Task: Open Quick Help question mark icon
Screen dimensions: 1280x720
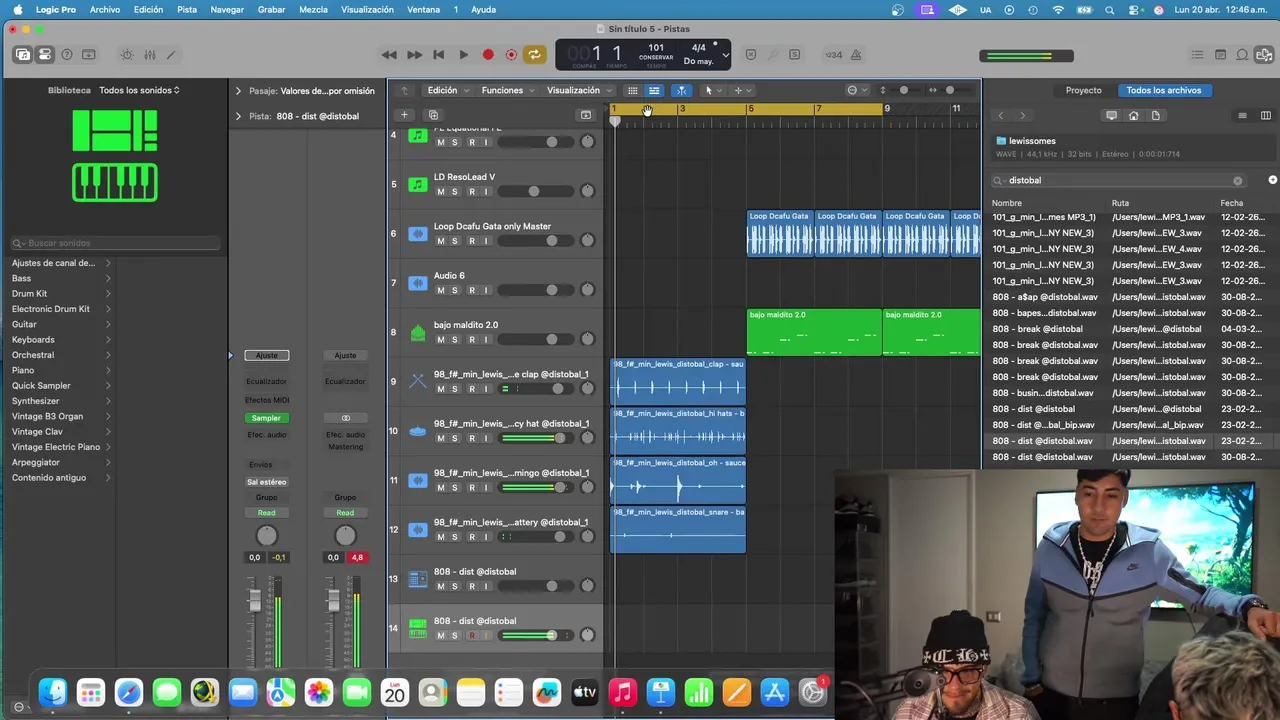Action: (x=67, y=54)
